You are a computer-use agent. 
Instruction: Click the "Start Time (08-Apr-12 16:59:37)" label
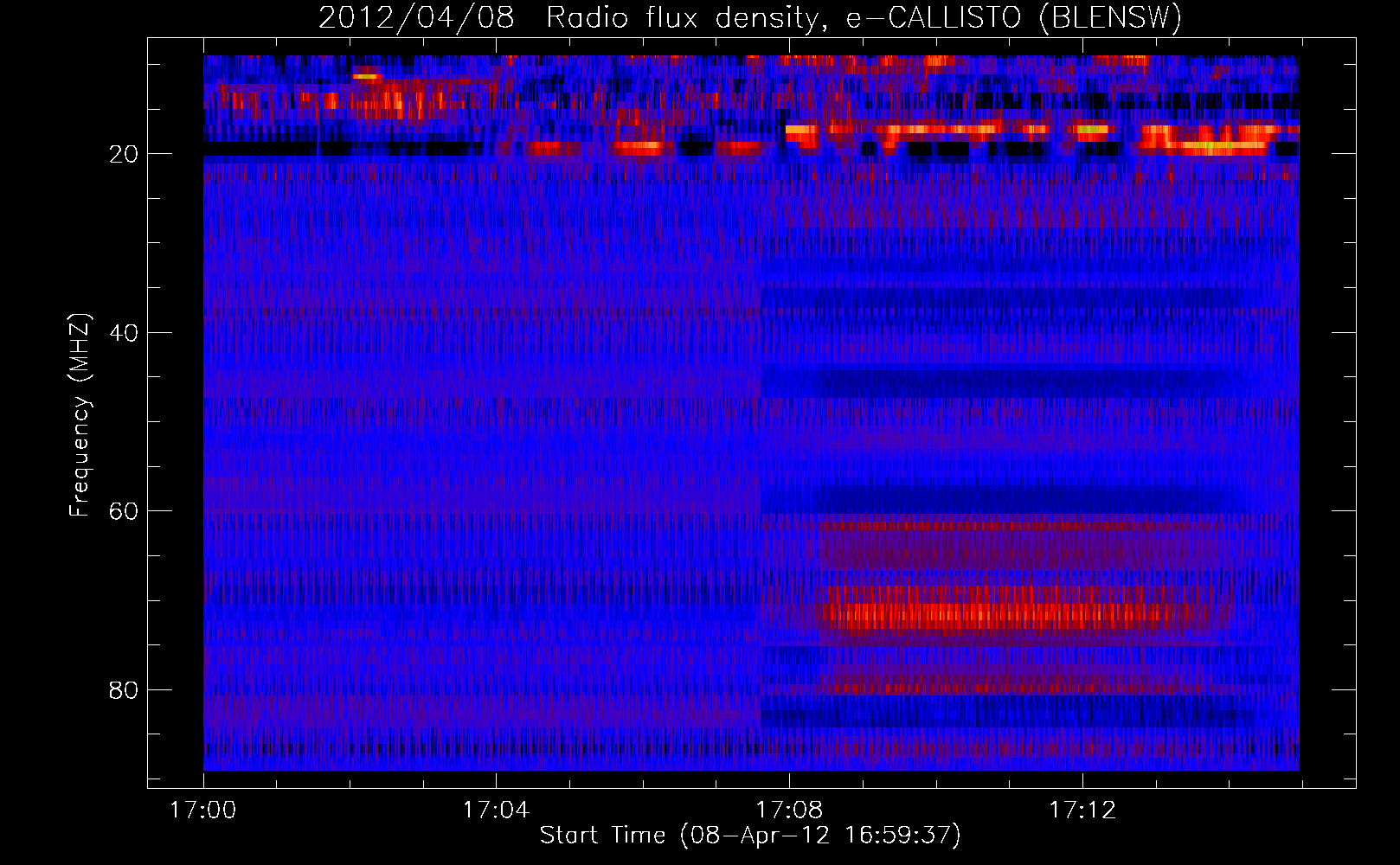750,836
